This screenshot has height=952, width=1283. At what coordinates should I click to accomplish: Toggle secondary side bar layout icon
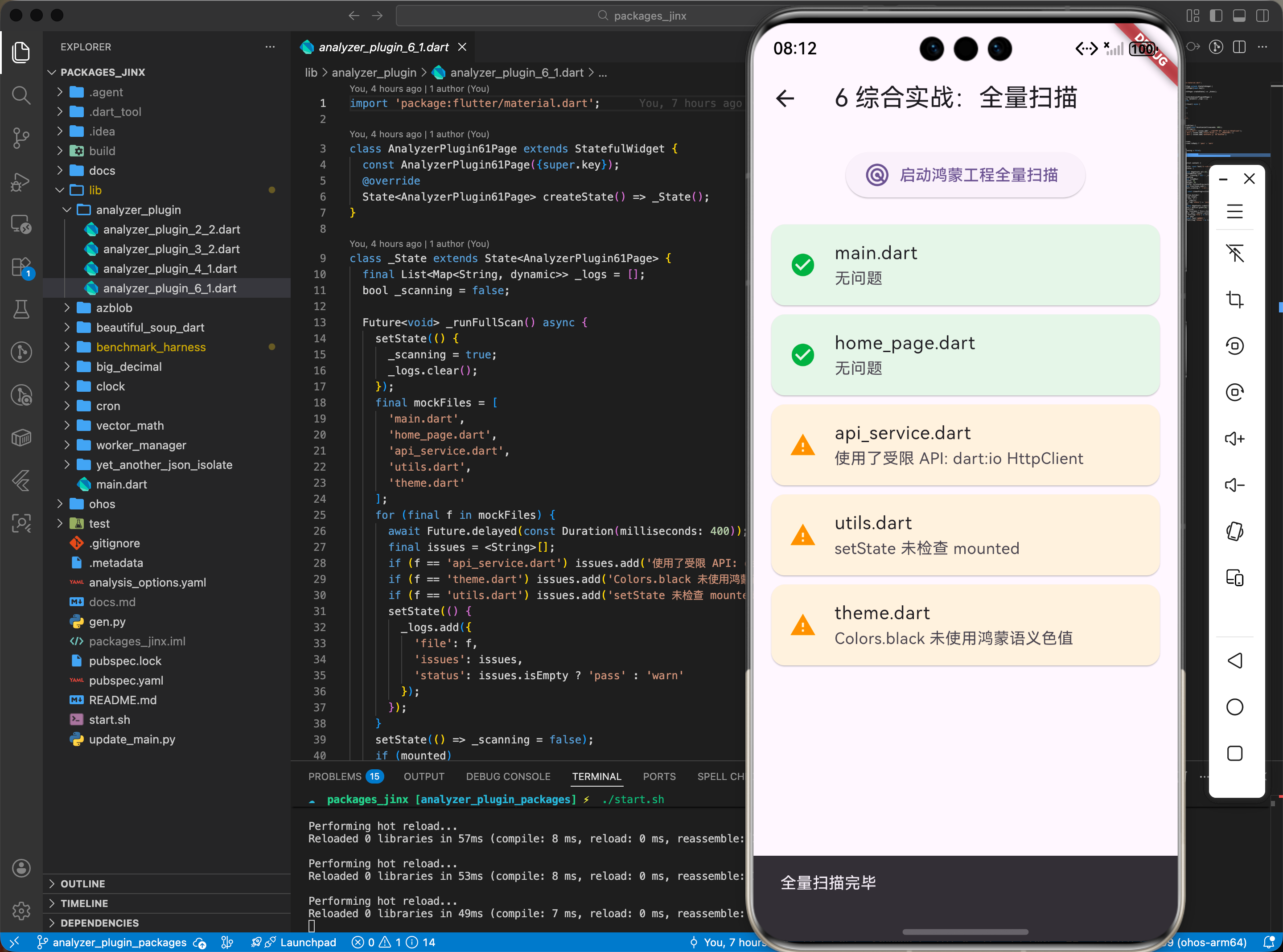pos(1262,16)
